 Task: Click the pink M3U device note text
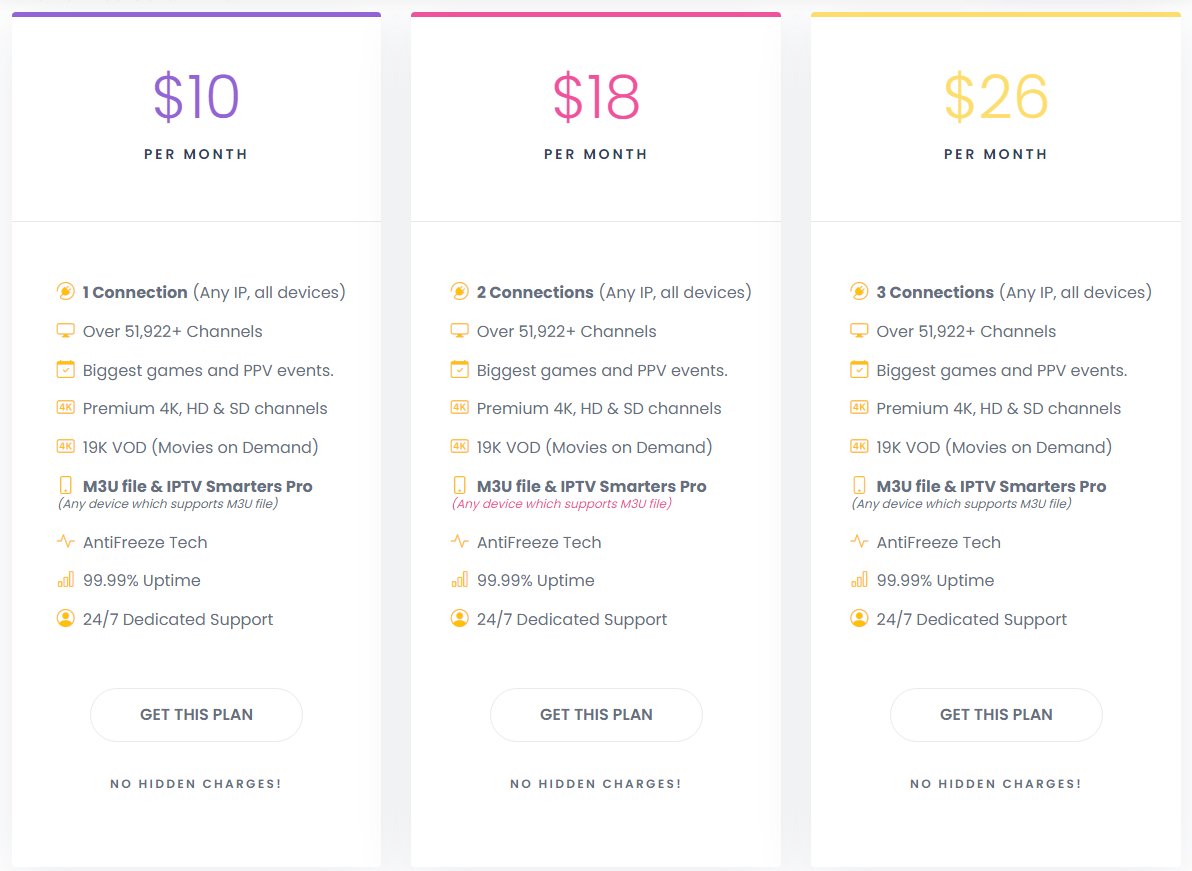562,504
